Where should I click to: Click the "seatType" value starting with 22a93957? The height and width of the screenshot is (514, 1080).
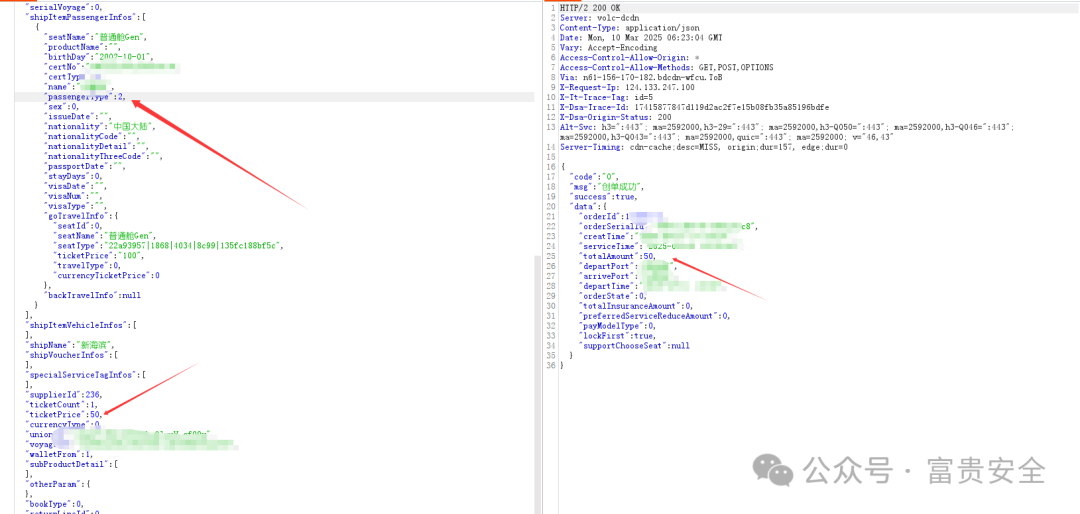(191, 247)
